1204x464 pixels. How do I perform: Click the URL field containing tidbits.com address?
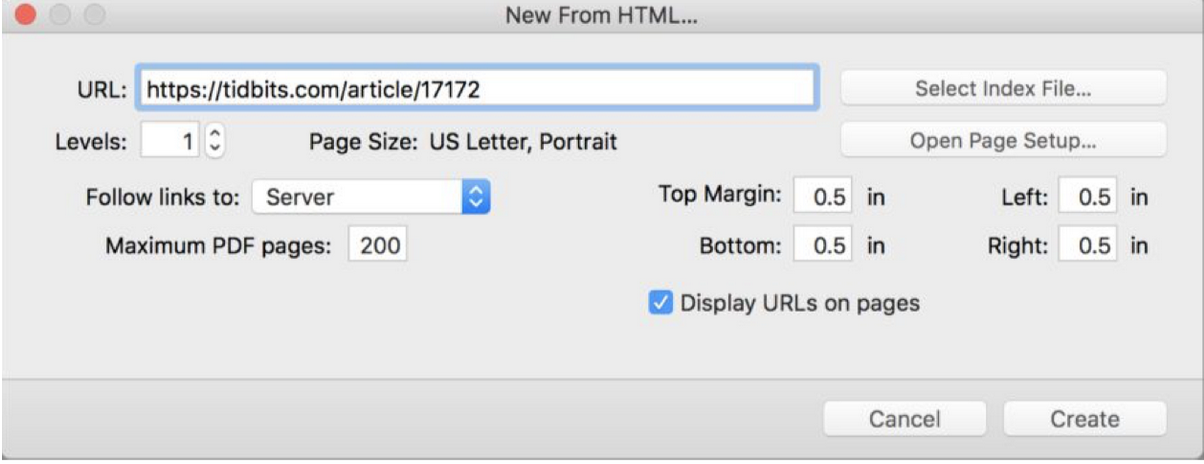(478, 89)
